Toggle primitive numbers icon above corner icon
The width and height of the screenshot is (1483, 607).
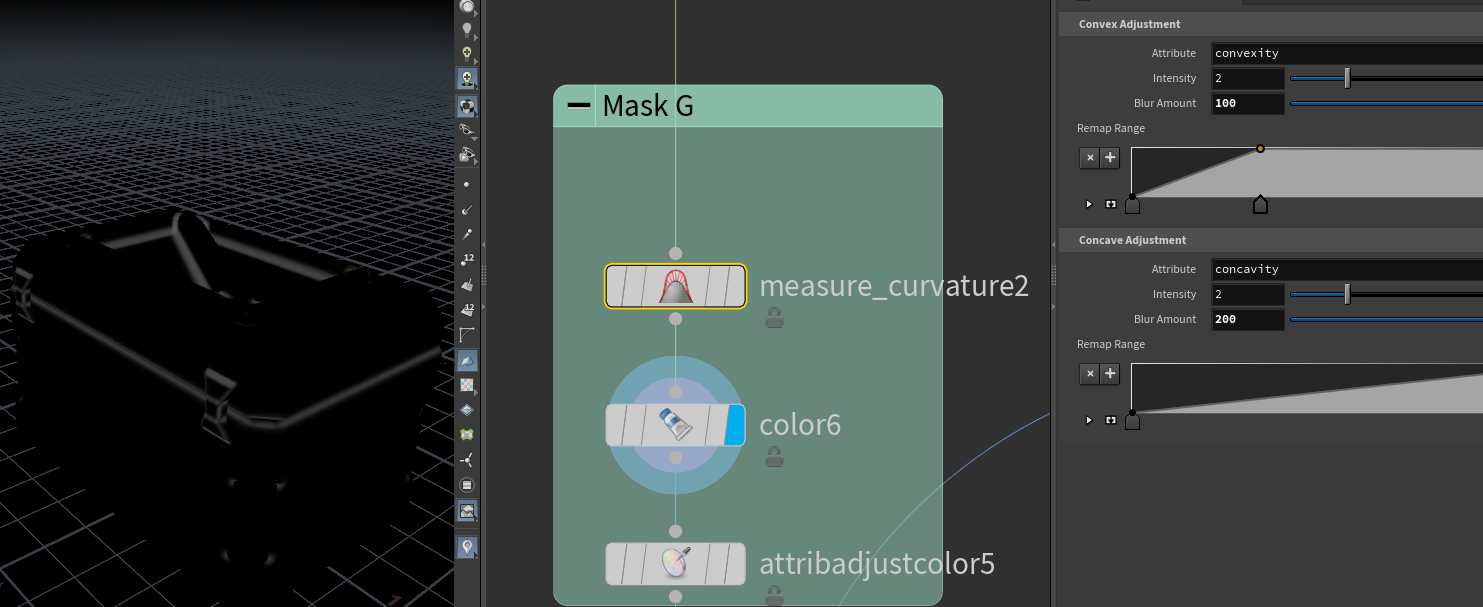pos(466,309)
